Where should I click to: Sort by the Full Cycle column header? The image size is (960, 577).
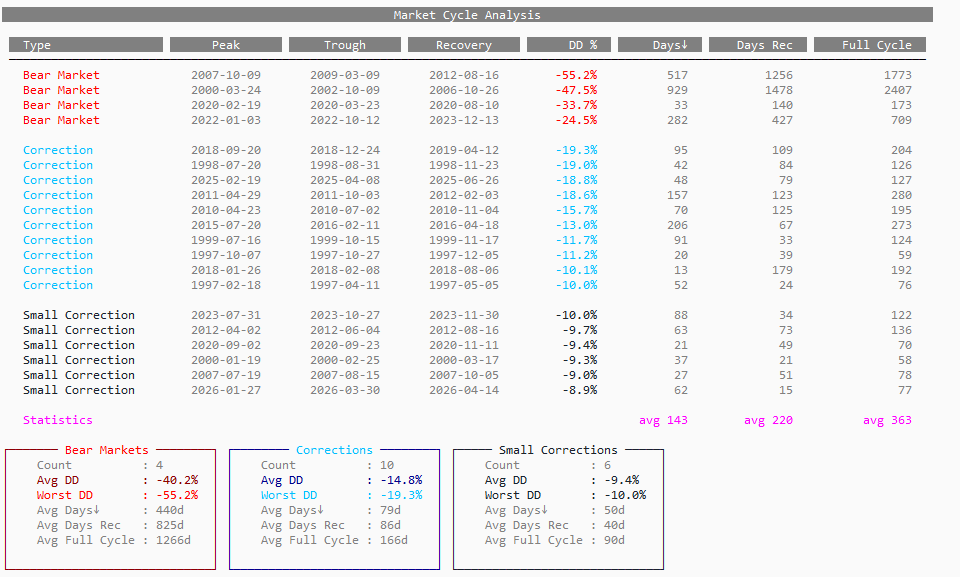click(869, 45)
